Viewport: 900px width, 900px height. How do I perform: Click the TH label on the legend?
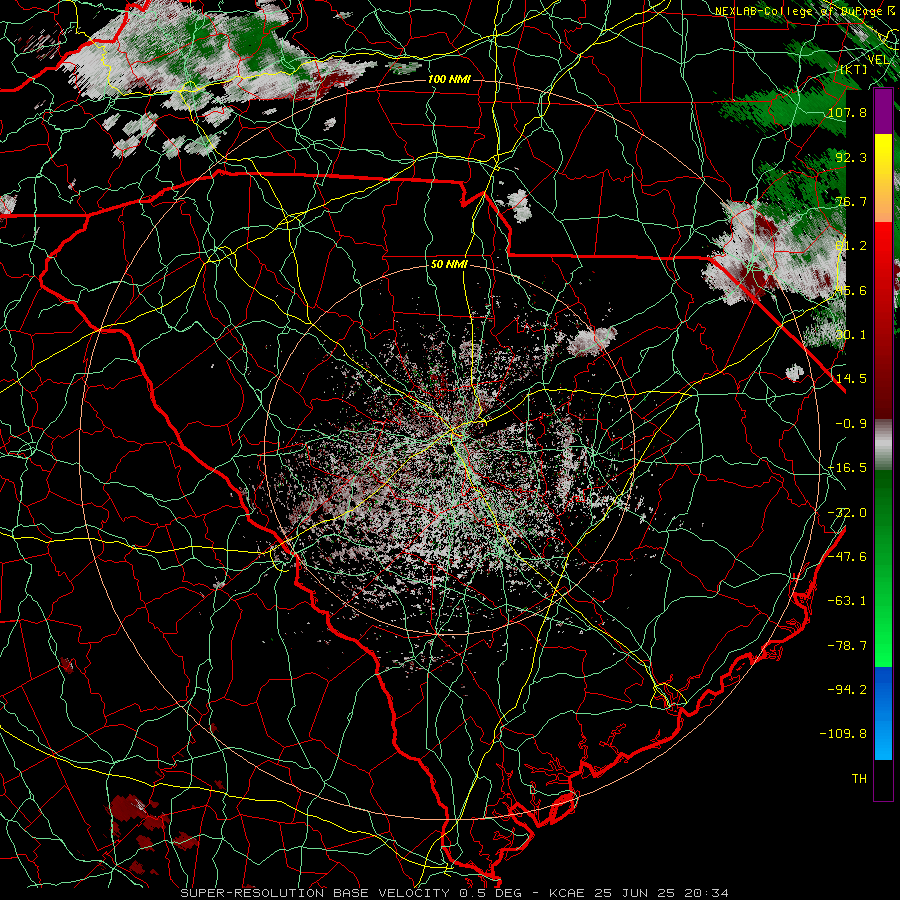pos(859,778)
